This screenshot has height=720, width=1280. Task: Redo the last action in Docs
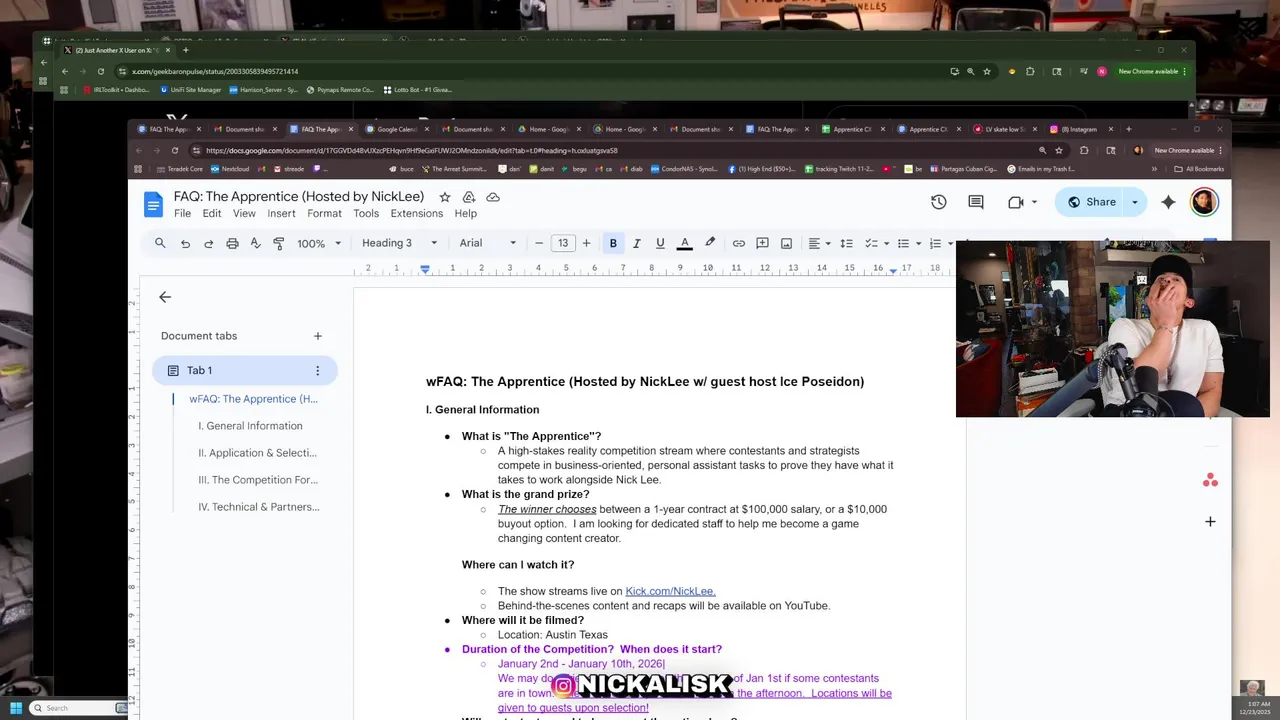(209, 243)
